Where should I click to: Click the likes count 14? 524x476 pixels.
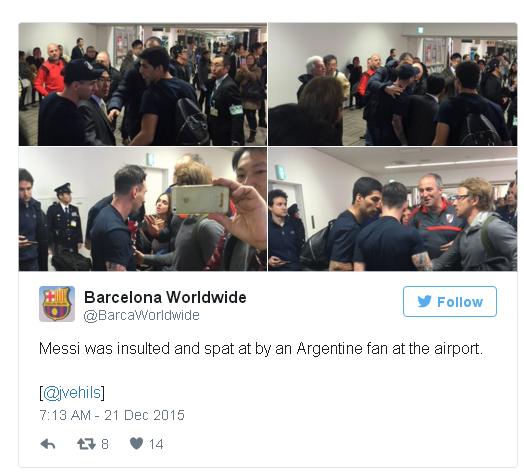click(x=156, y=444)
